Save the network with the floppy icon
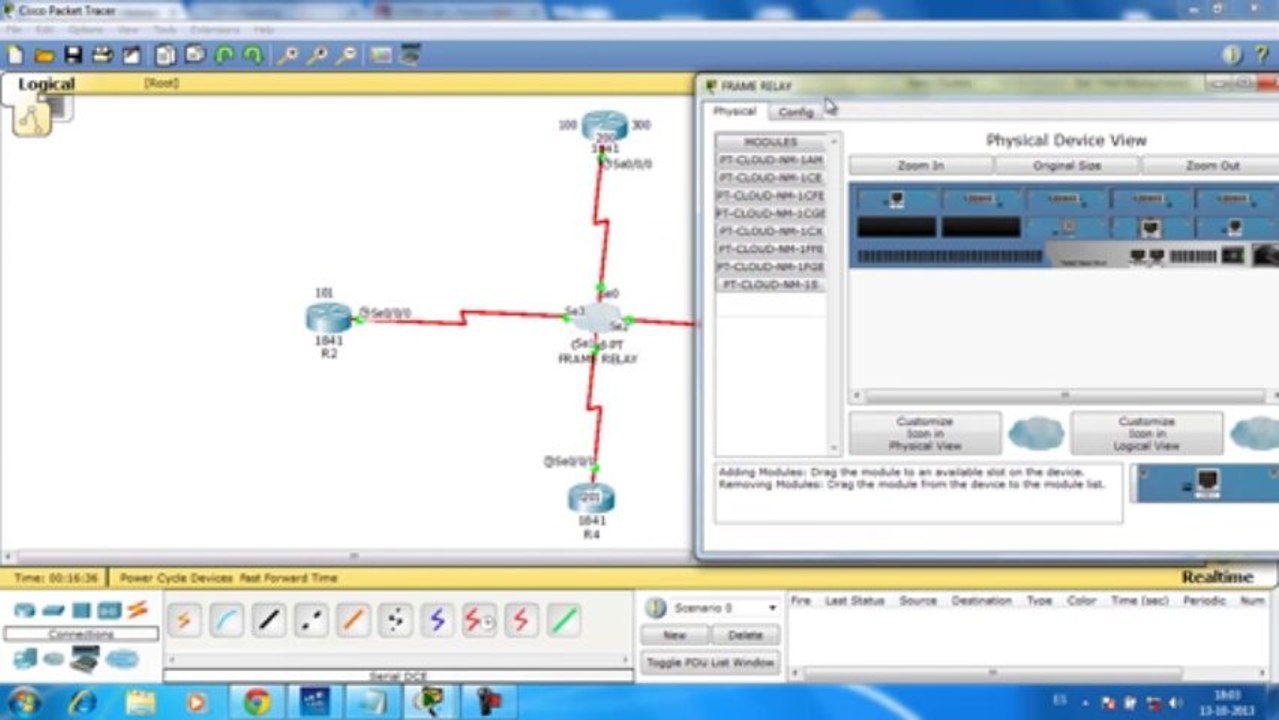The width and height of the screenshot is (1279, 720). 73,55
